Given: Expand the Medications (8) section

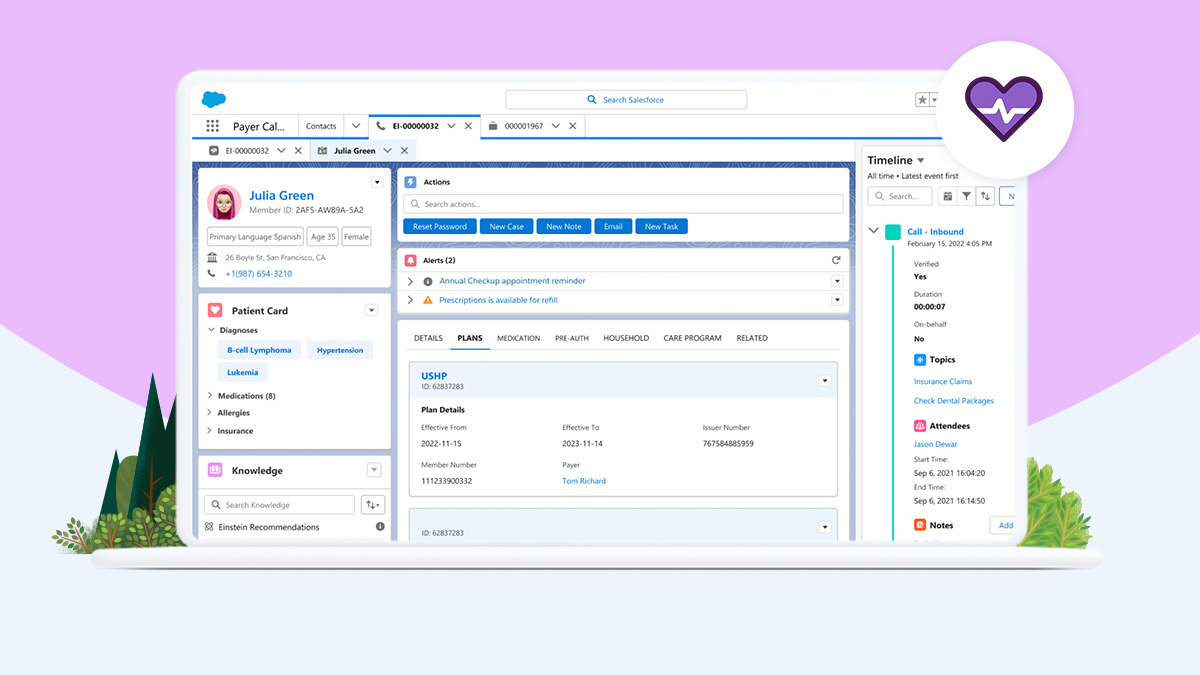Looking at the screenshot, I should point(214,395).
